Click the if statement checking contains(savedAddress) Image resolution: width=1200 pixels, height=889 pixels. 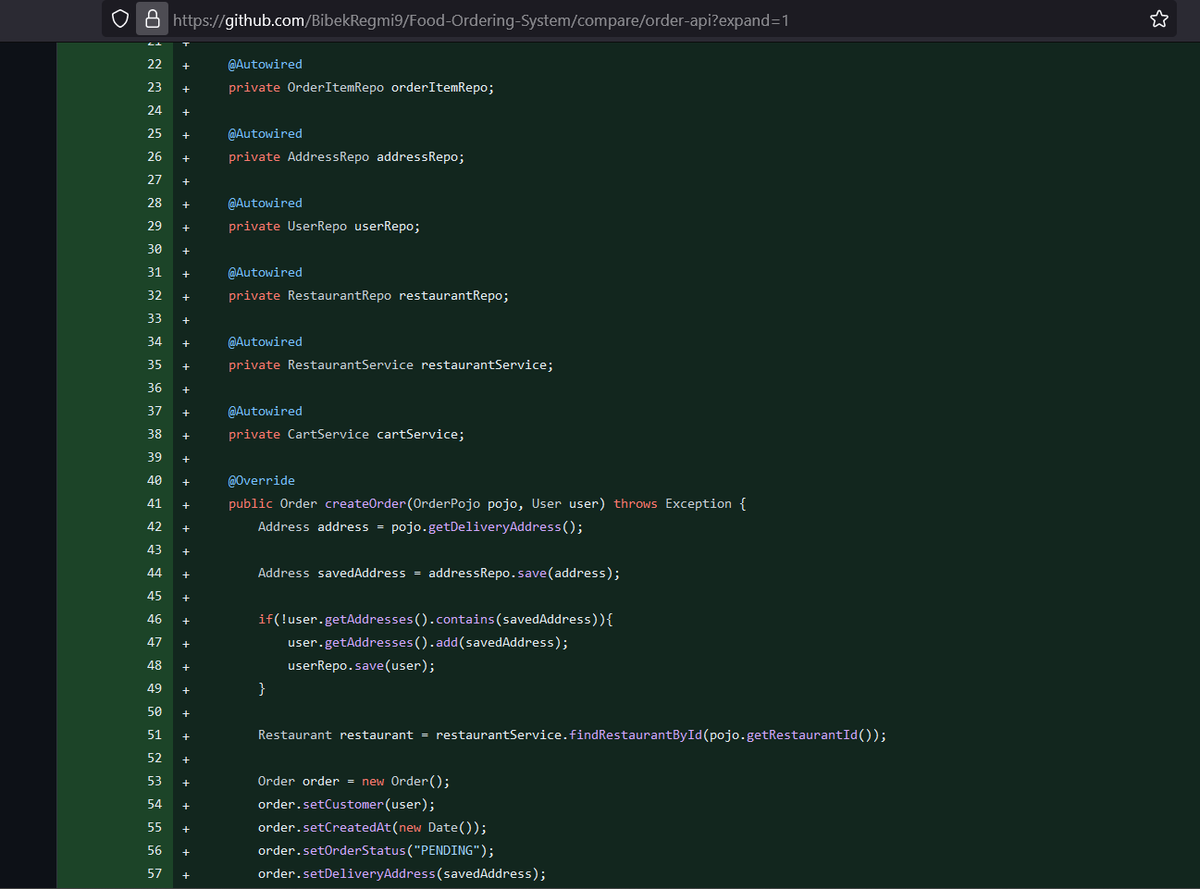tap(435, 619)
